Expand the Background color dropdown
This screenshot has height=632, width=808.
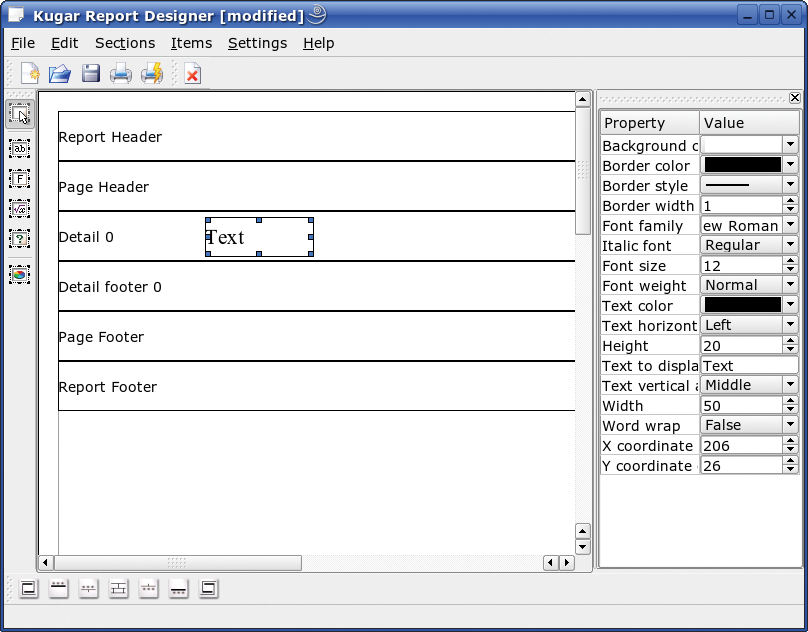pos(790,145)
